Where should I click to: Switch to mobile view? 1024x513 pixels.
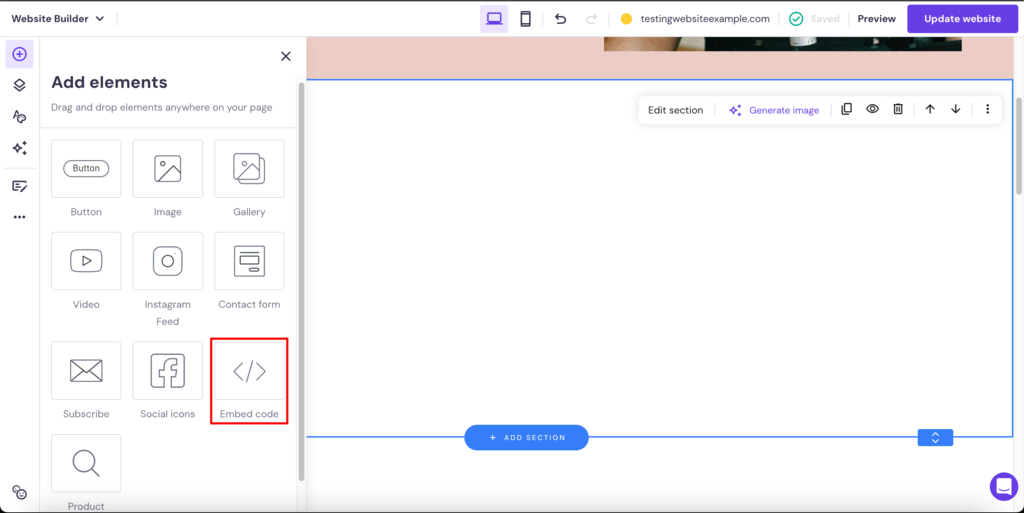[x=525, y=19]
